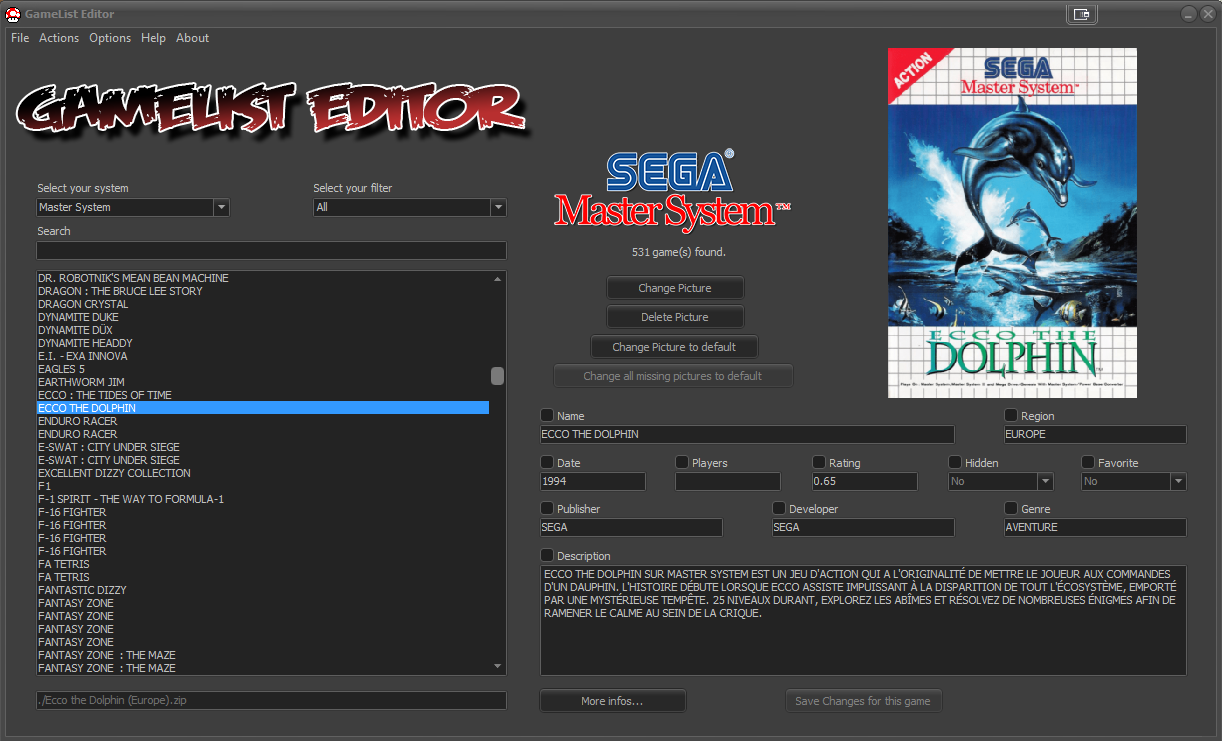Toggle the Date checkbox
Viewport: 1222px width, 741px height.
pyautogui.click(x=547, y=462)
